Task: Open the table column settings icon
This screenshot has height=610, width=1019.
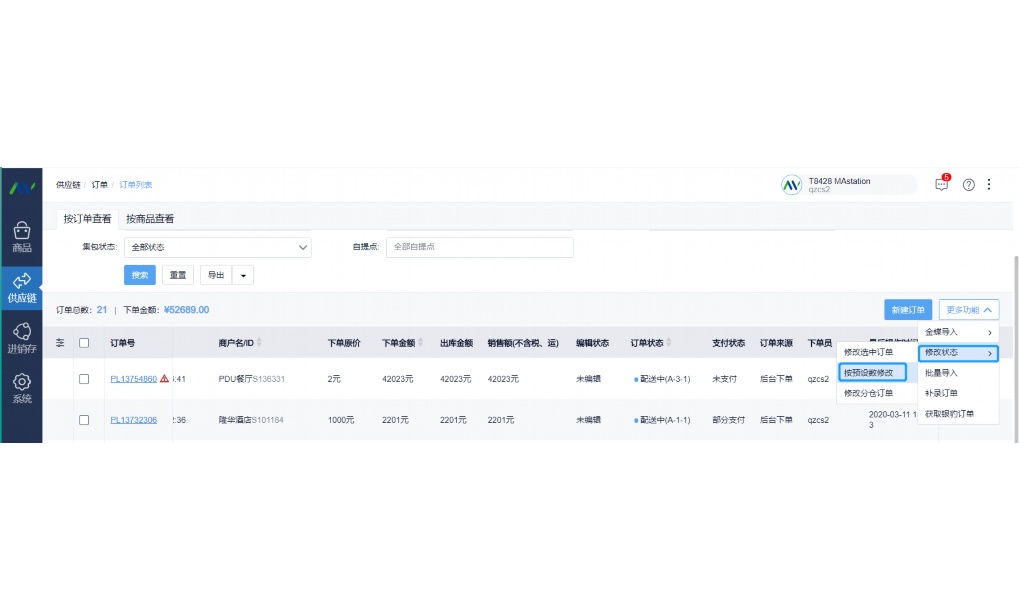Action: point(60,343)
